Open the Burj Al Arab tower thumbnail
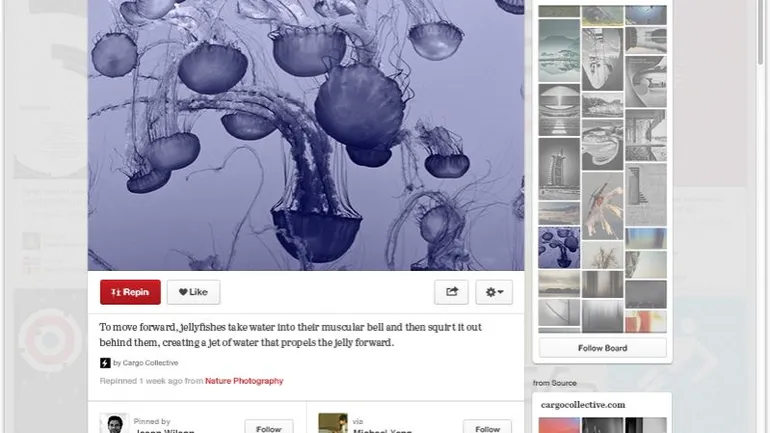 [559, 168]
